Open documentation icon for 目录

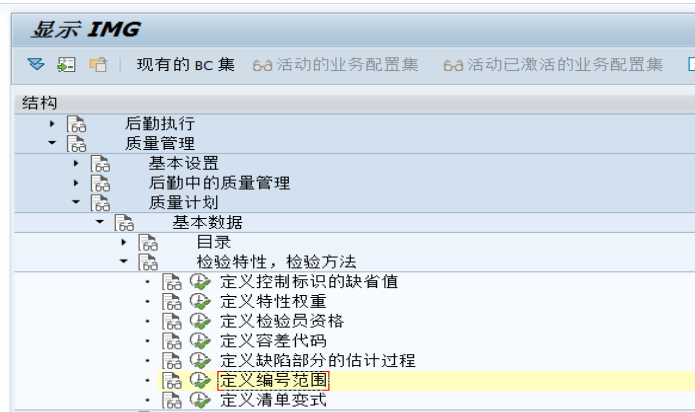148,242
